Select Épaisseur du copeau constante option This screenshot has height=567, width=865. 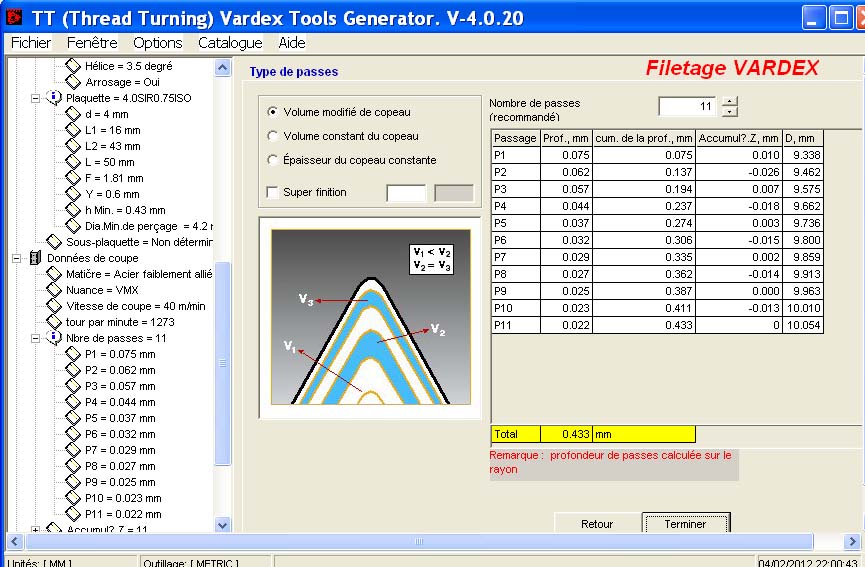(273, 160)
